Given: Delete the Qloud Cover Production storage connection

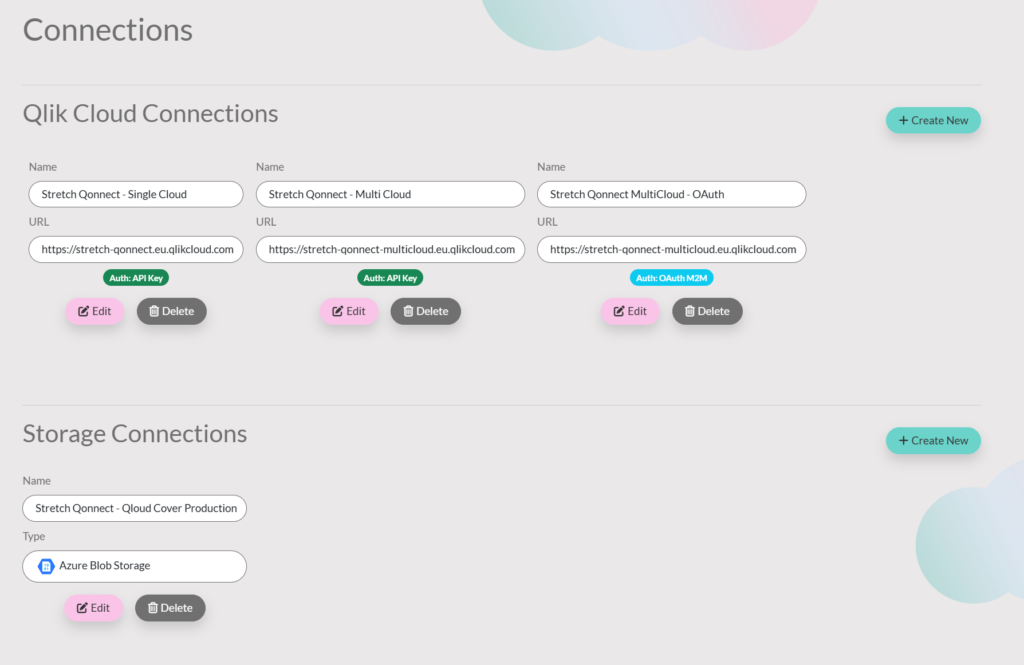Looking at the screenshot, I should tap(170, 608).
